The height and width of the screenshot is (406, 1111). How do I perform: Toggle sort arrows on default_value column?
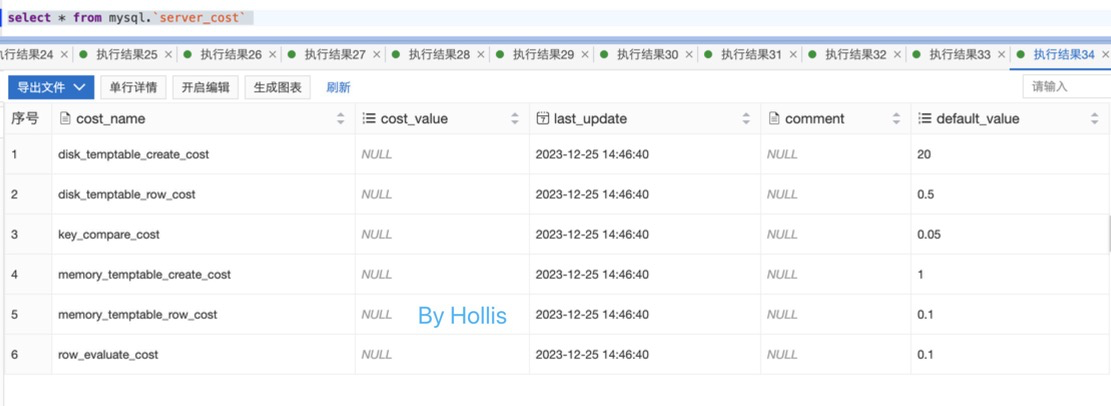[1094, 119]
